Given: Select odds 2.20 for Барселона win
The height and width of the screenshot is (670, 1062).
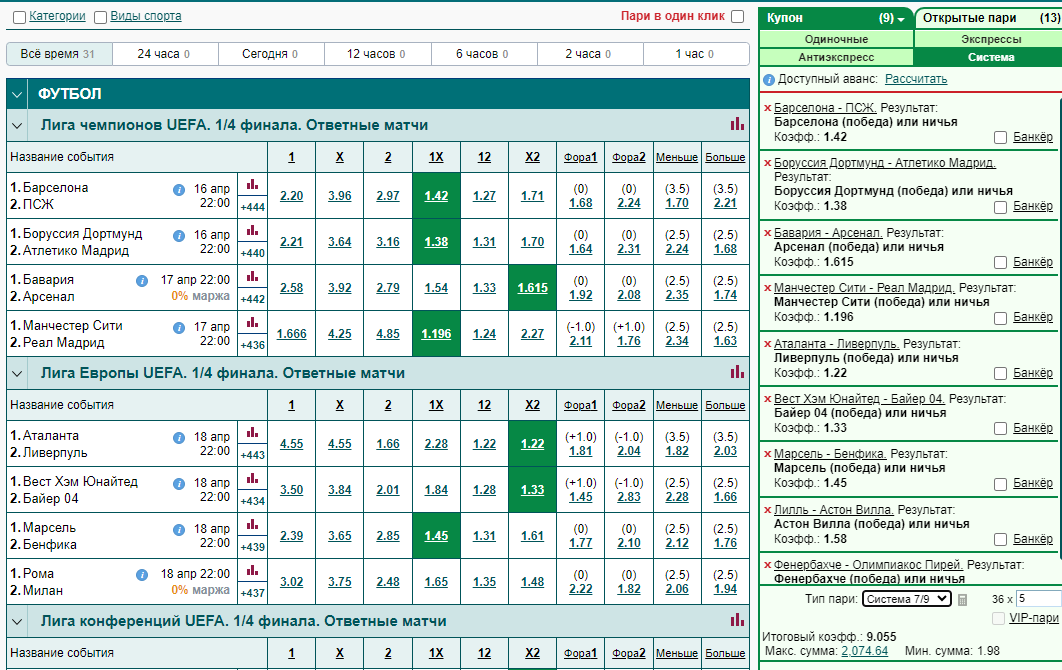Looking at the screenshot, I should (291, 196).
